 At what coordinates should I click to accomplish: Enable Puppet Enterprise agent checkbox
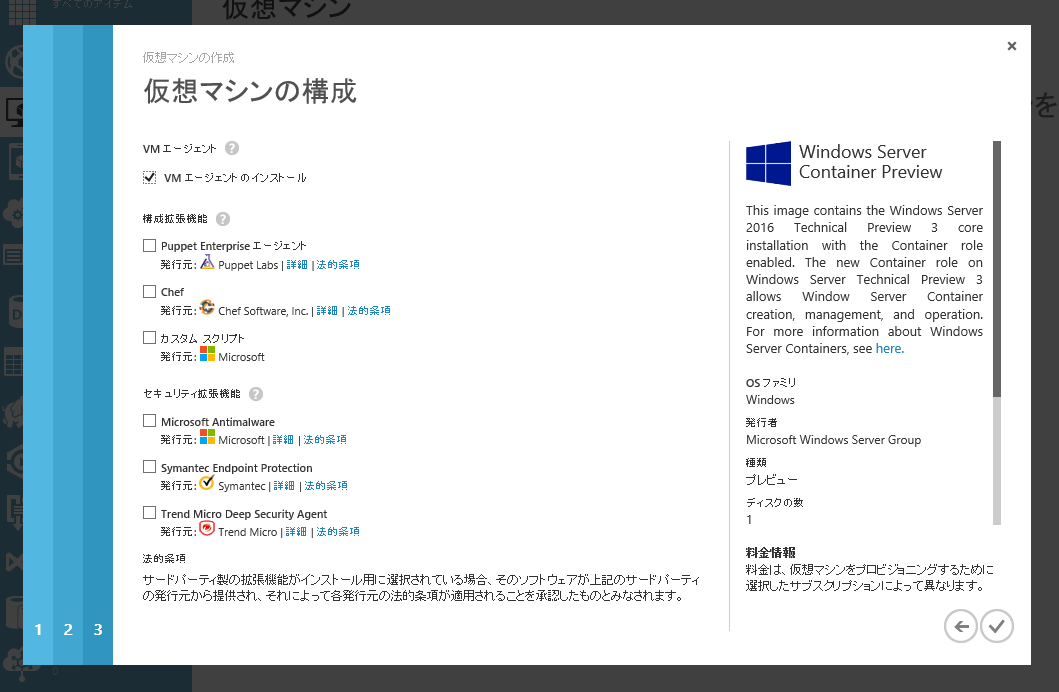pos(149,246)
